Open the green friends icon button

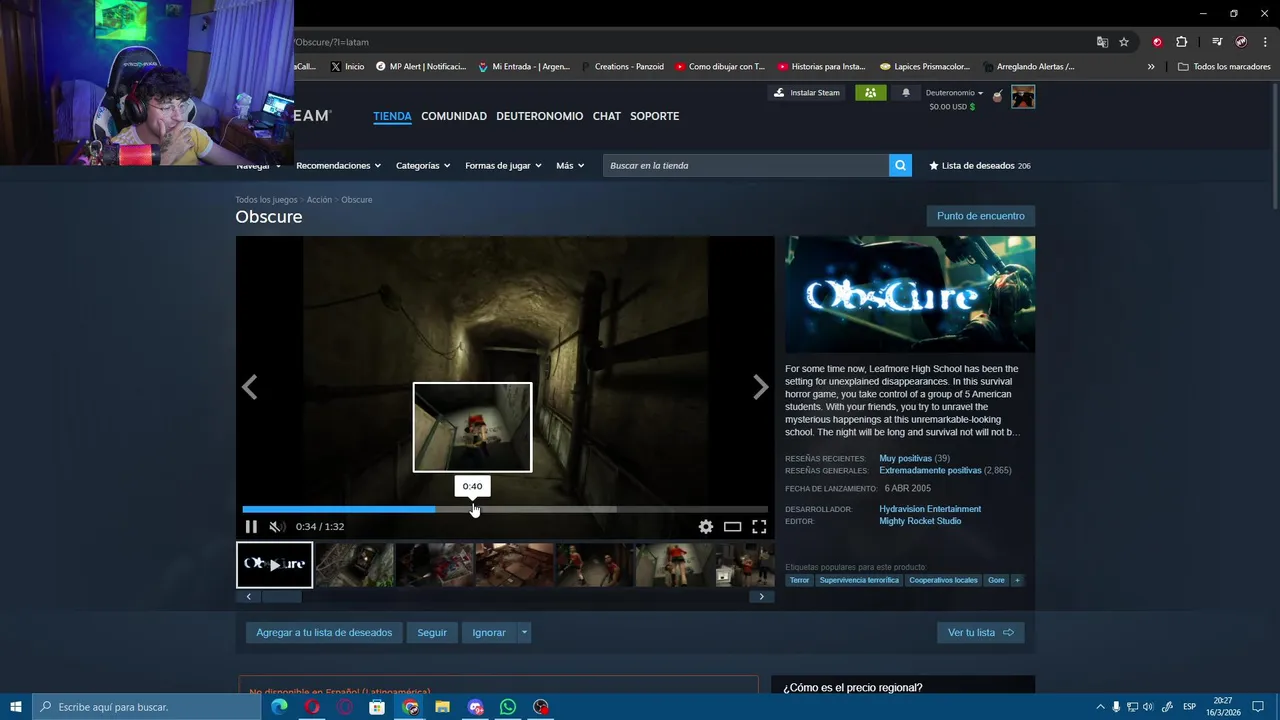[x=870, y=93]
